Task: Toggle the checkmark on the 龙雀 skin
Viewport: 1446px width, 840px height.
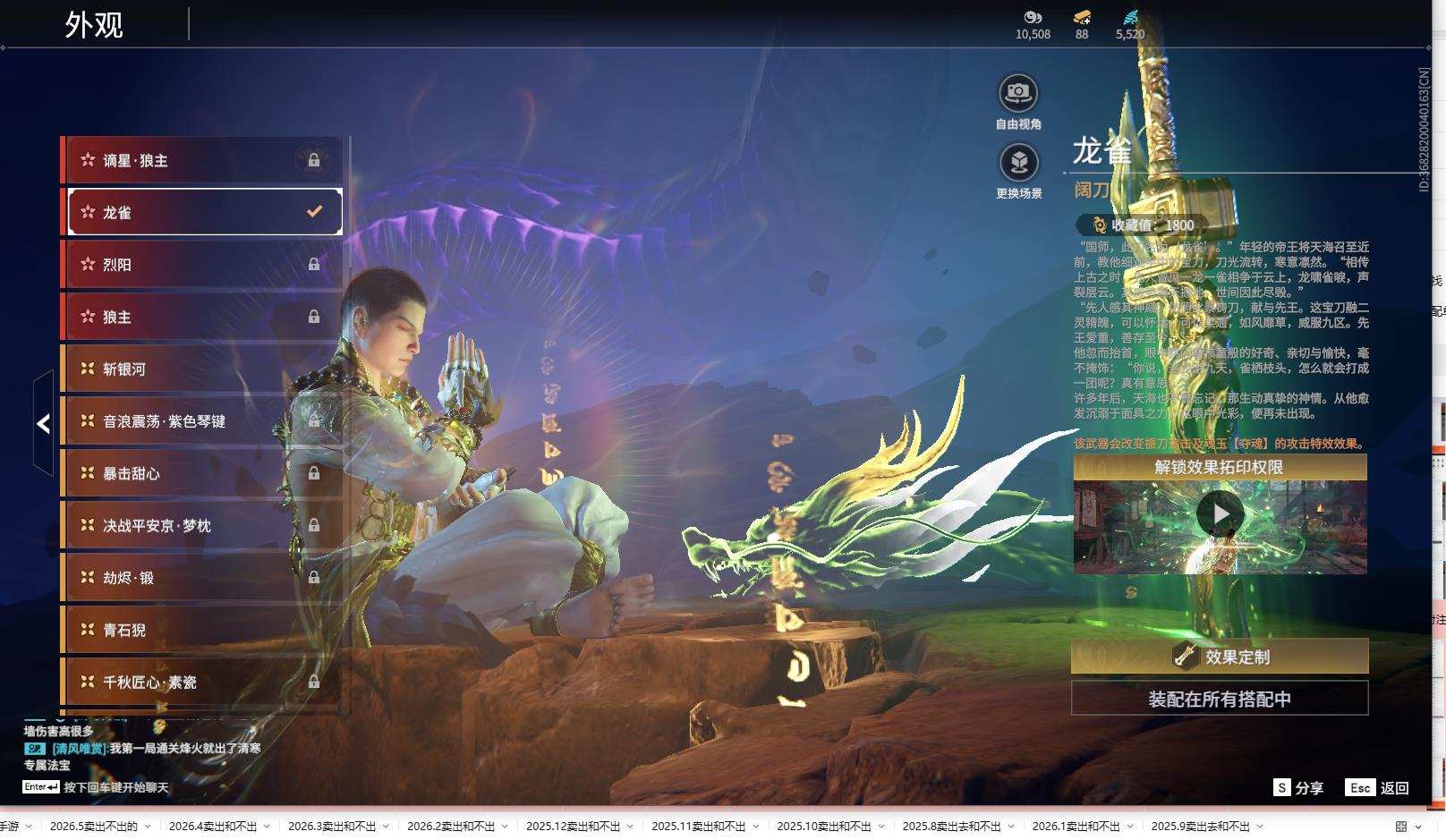Action: tap(314, 212)
